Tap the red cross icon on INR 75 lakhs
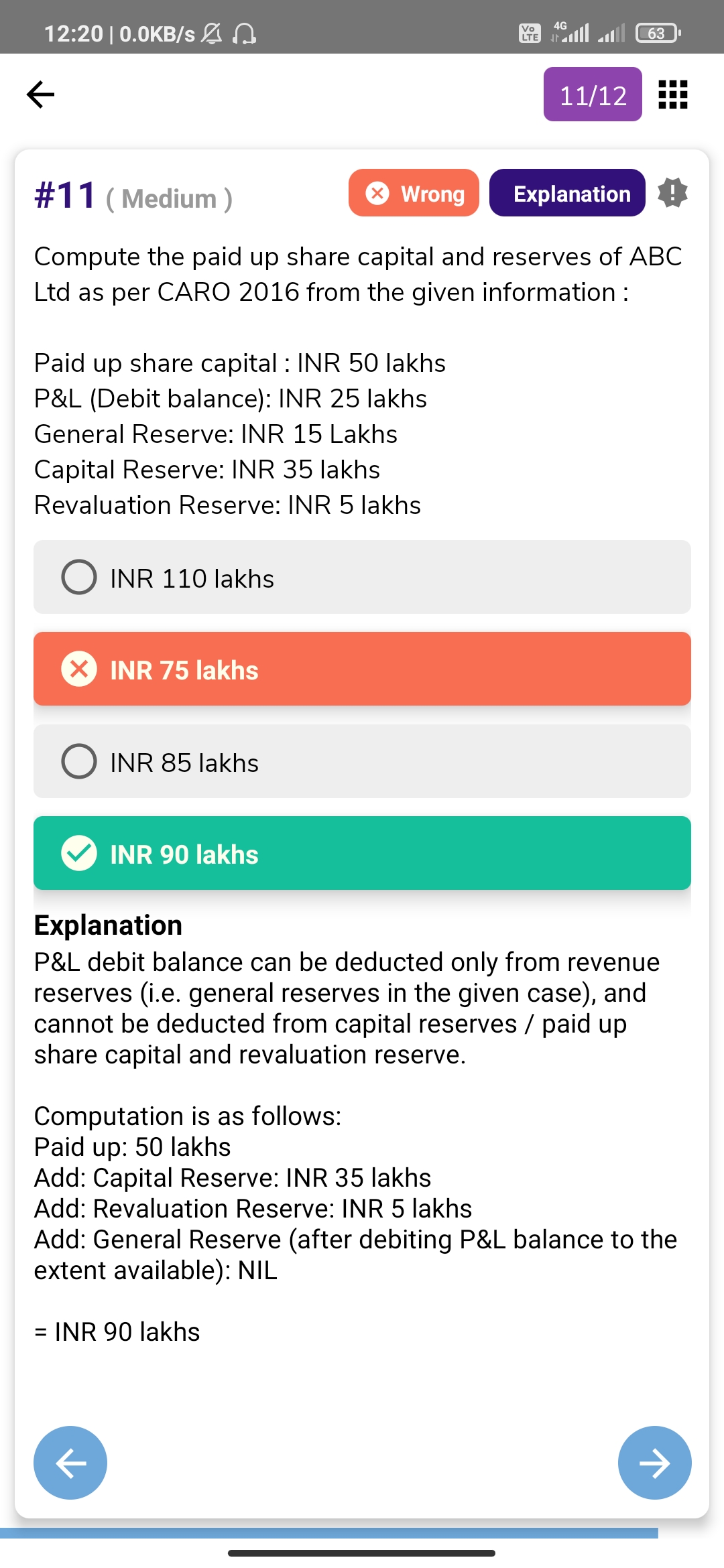Screen dimensions: 724x1568 [x=79, y=669]
